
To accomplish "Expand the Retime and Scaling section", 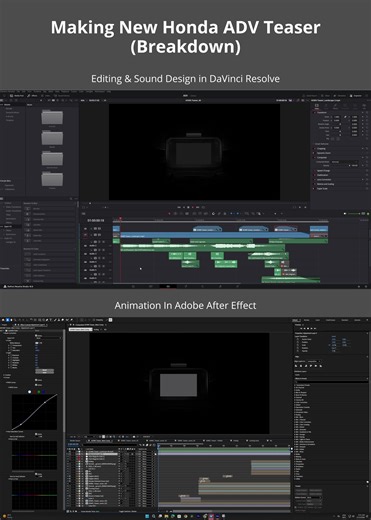I will point(325,184).
